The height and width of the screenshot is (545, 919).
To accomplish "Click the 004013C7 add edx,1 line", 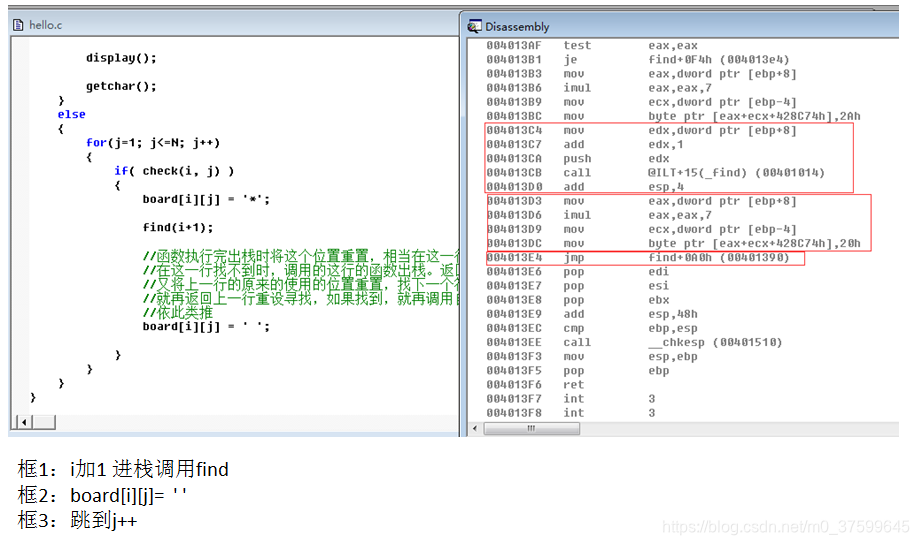I will coord(585,144).
